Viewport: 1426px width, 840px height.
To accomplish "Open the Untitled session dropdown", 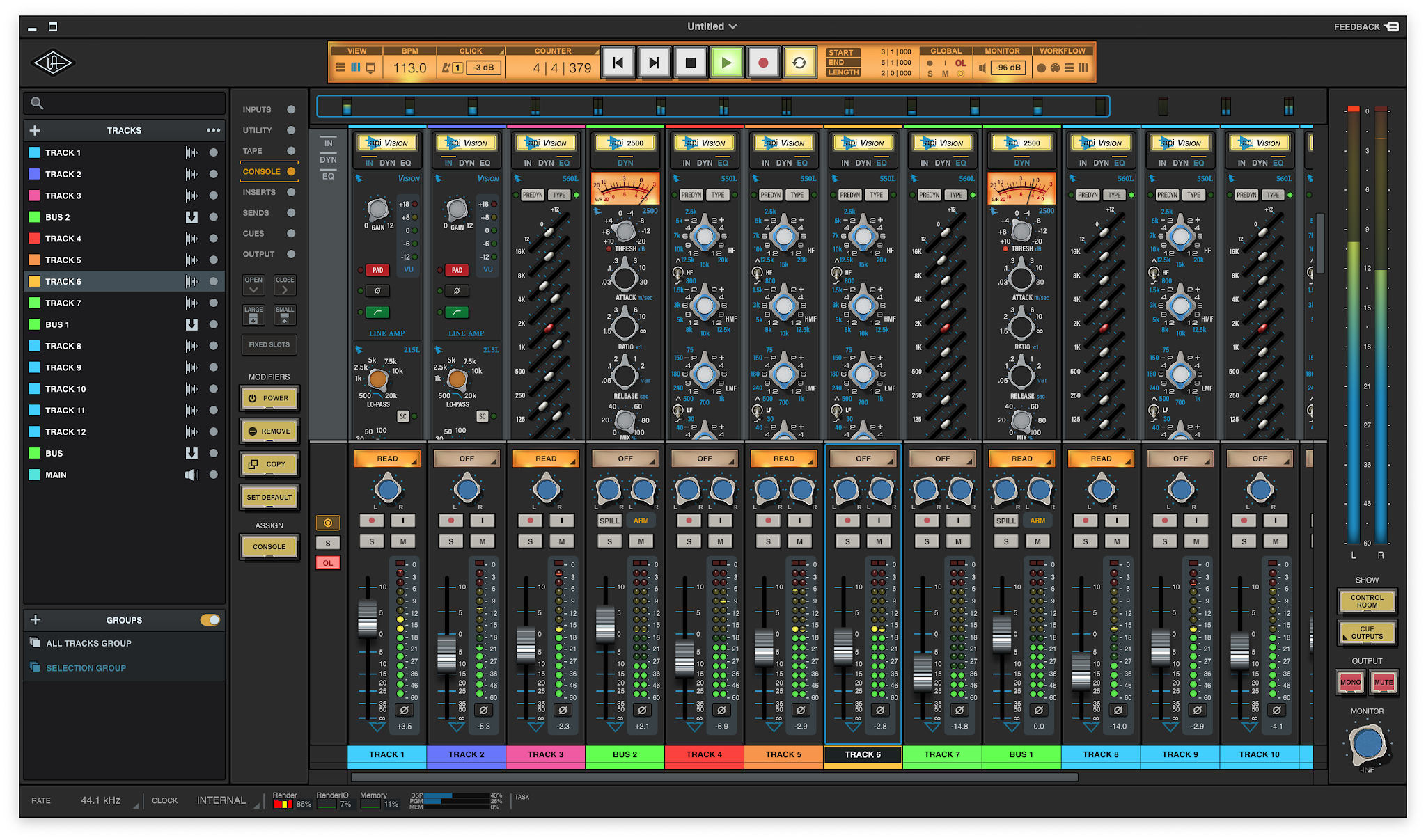I will click(712, 26).
